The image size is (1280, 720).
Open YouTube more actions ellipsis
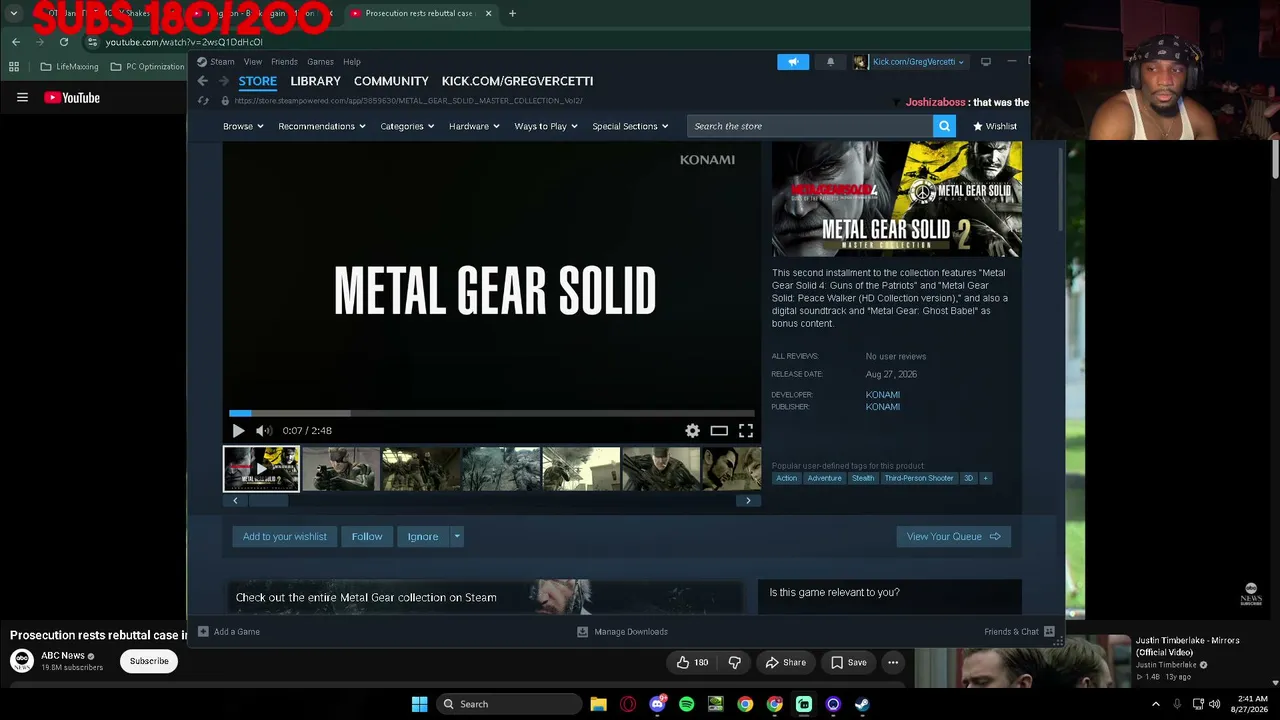(893, 662)
